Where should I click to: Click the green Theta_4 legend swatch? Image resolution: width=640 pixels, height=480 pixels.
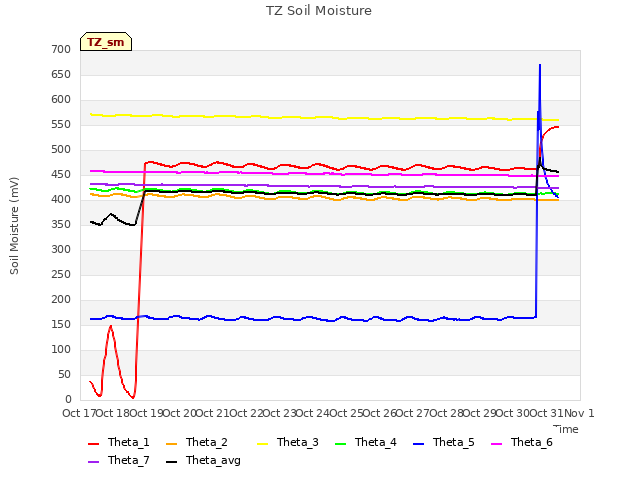pos(340,444)
